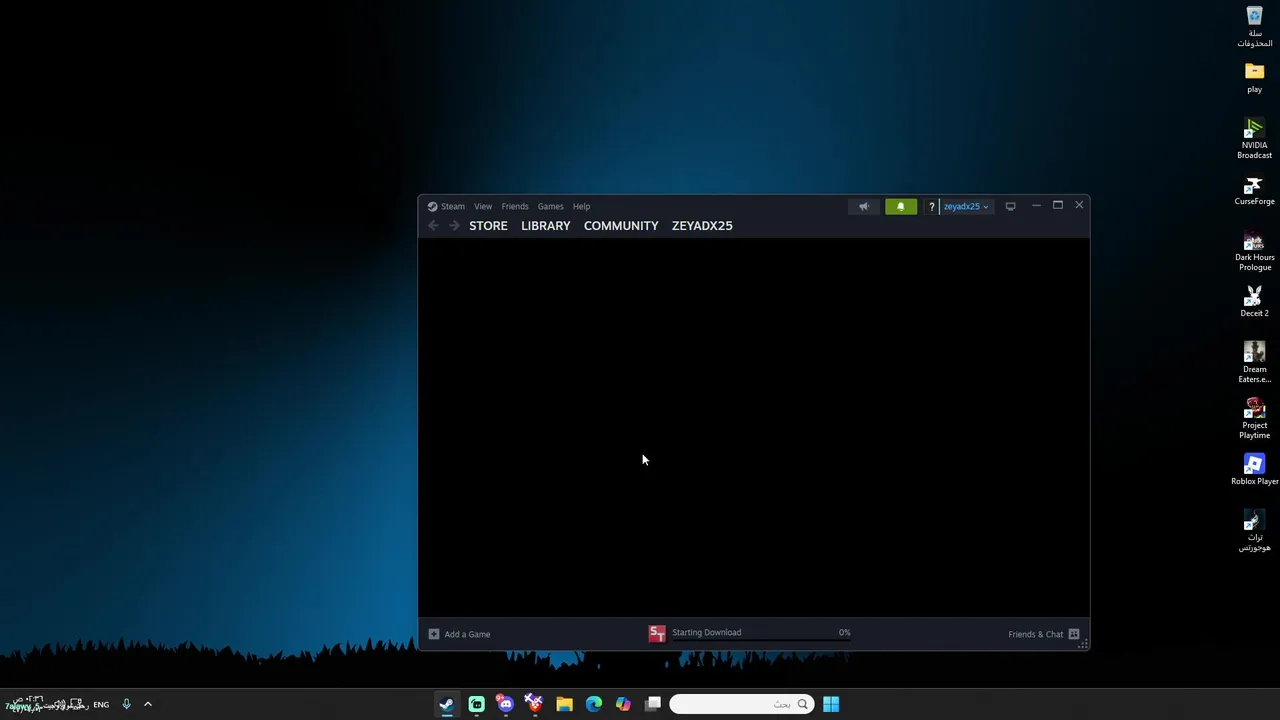The image size is (1280, 720).
Task: Select Deceit 2 desktop shortcut
Action: [x=1254, y=302]
